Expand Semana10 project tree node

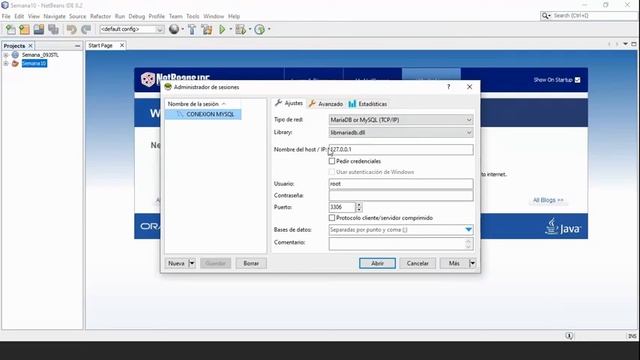pyautogui.click(x=6, y=63)
